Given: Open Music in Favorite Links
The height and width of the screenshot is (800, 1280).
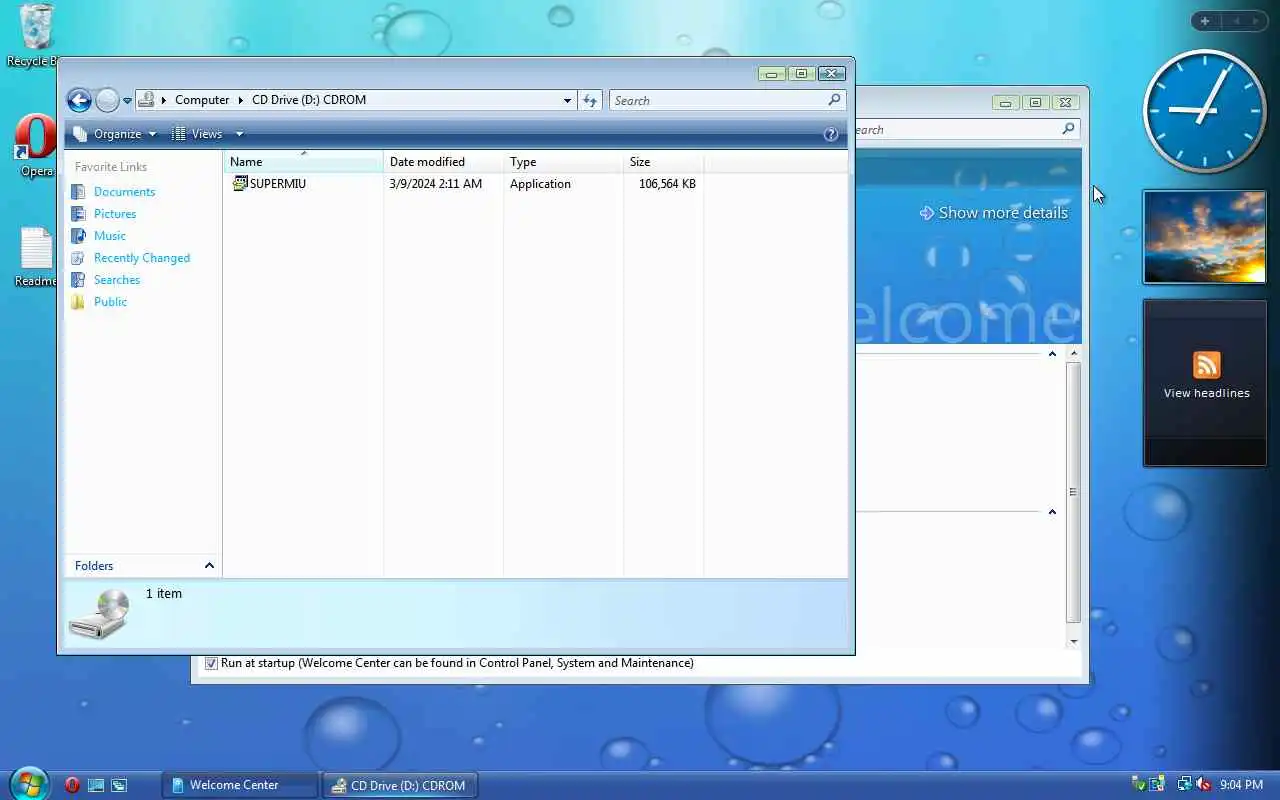Looking at the screenshot, I should coord(109,236).
